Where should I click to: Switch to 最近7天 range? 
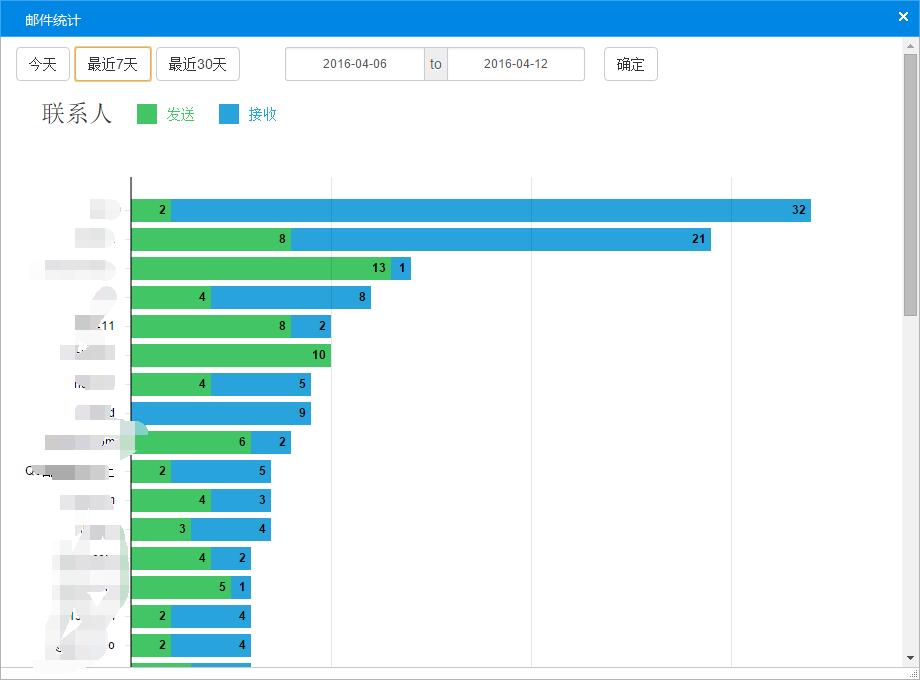[x=113, y=64]
